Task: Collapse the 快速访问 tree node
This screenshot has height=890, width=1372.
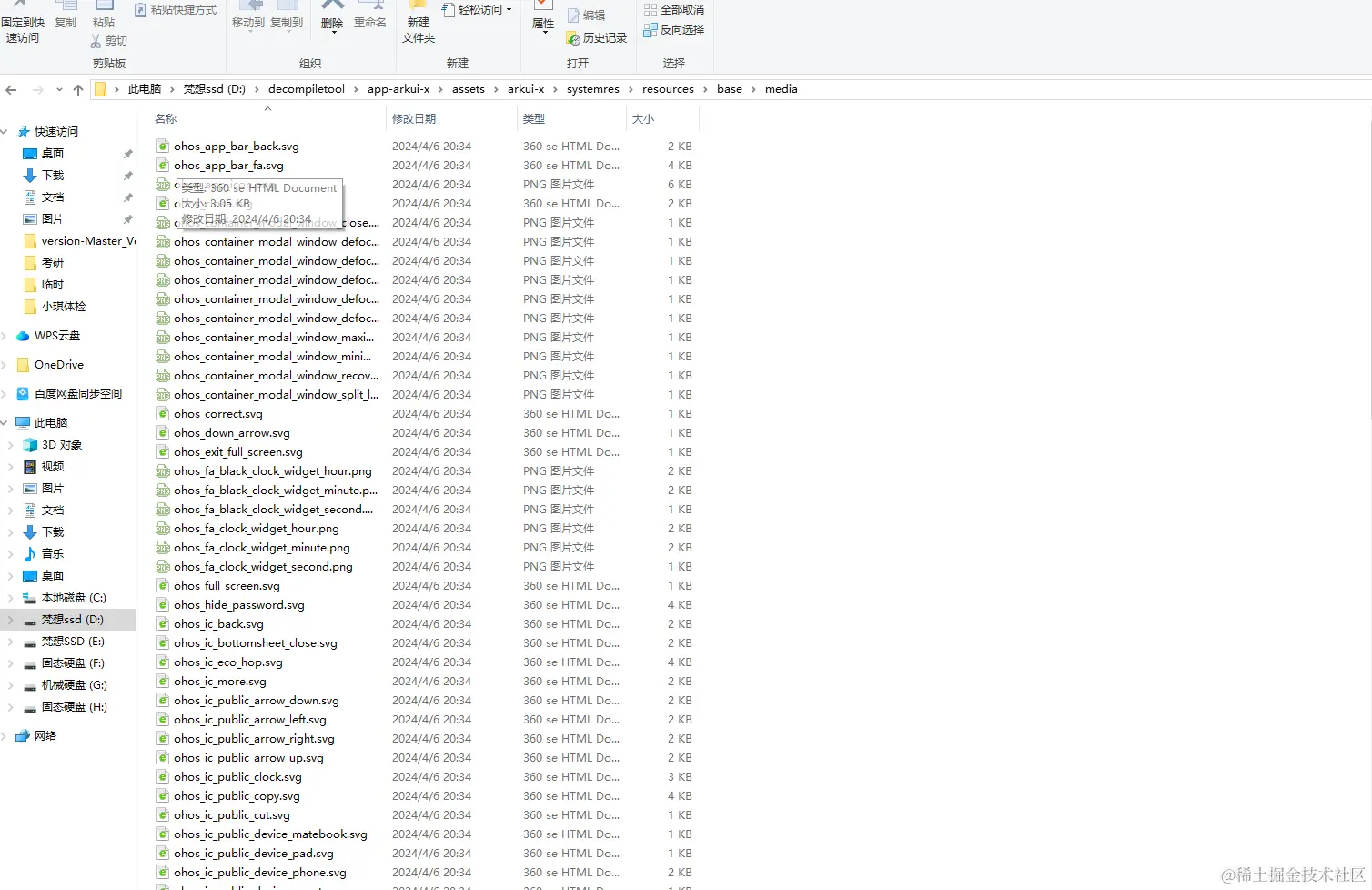Action: coord(5,132)
